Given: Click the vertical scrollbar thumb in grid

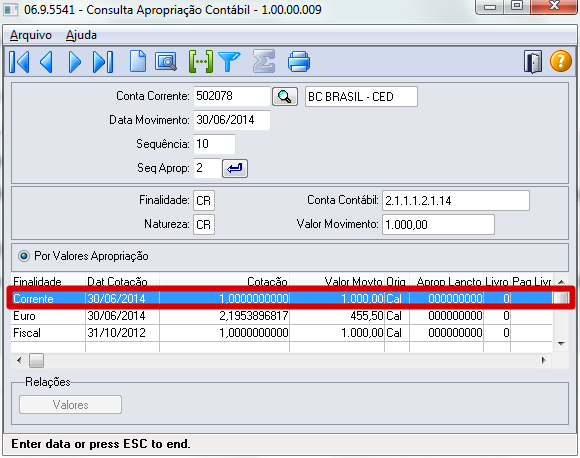Looking at the screenshot, I should click(561, 297).
